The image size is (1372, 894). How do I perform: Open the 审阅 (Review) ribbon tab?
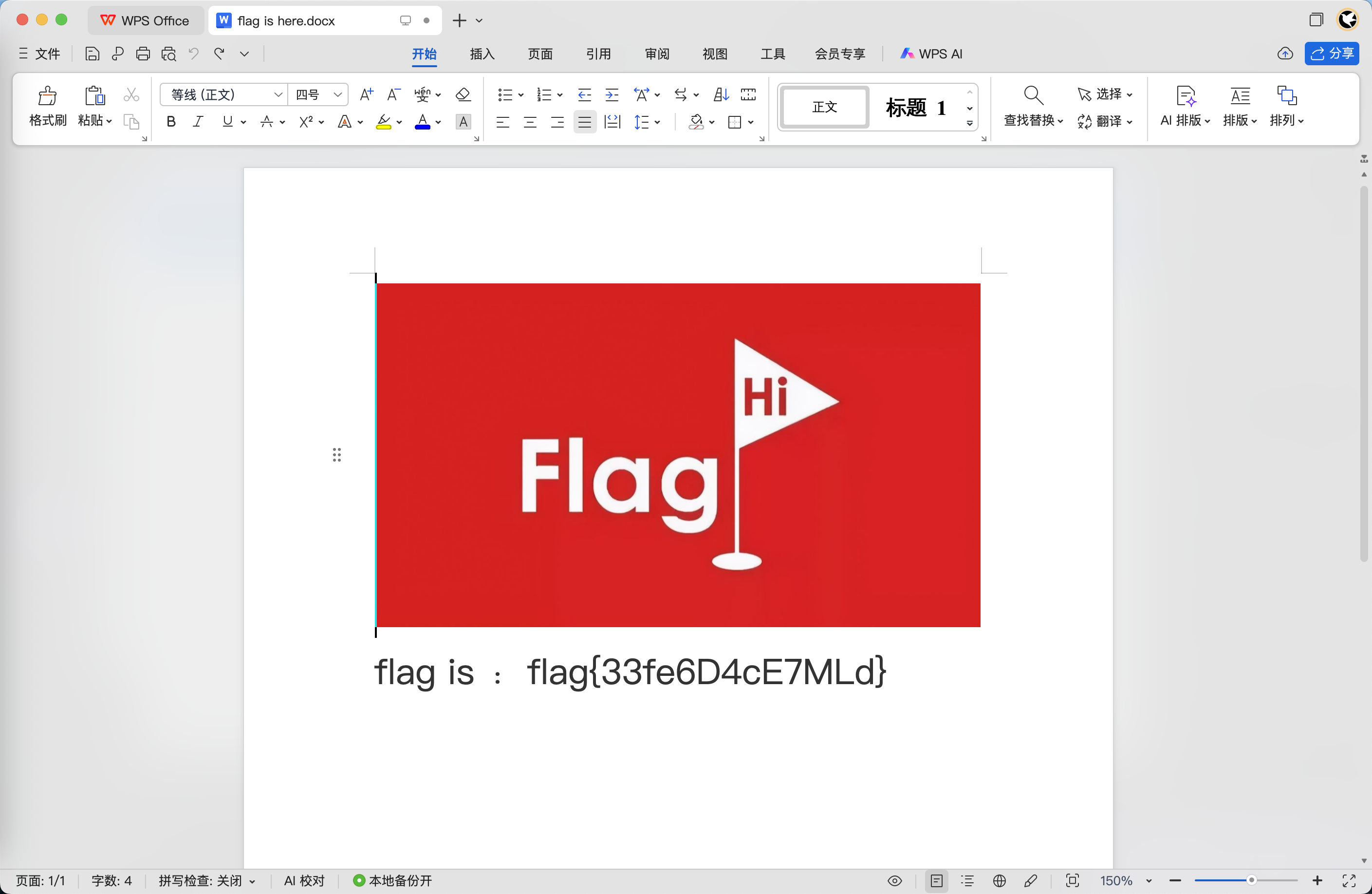pos(657,54)
